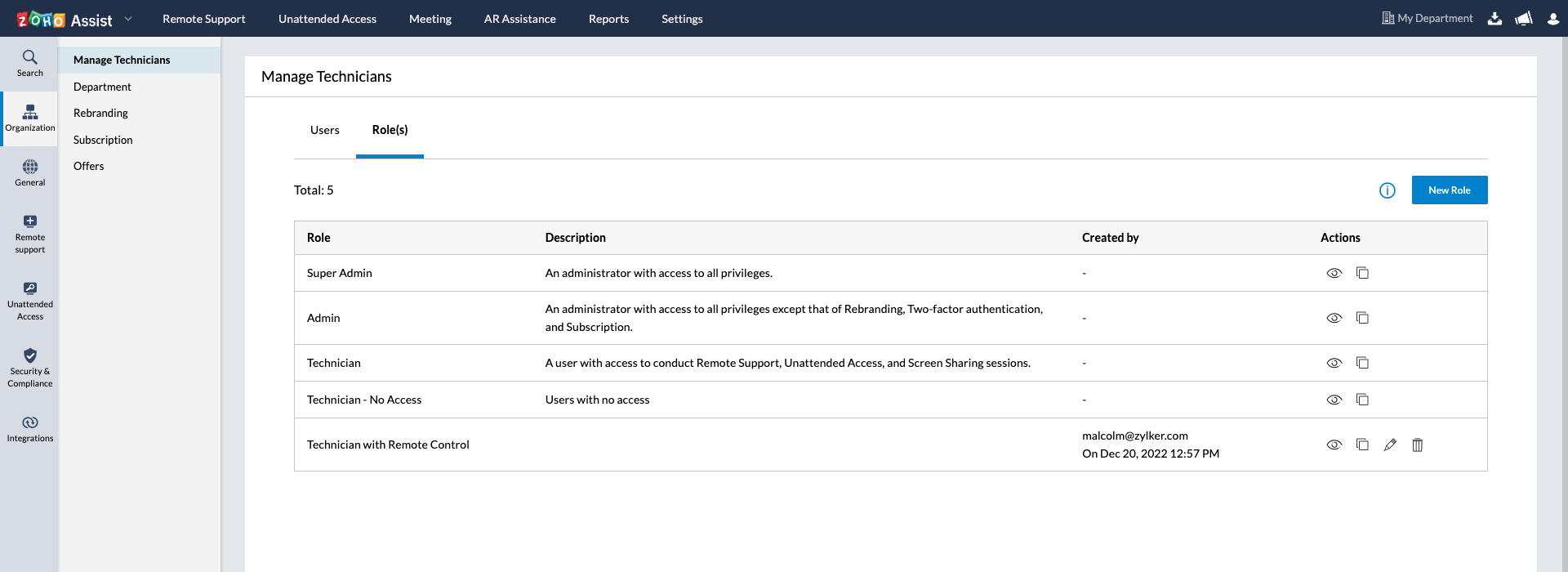View the Technician - No Access role

[1334, 400]
